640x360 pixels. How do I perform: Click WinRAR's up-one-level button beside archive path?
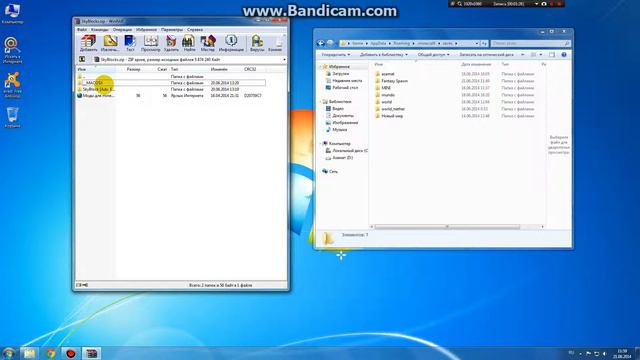click(x=82, y=60)
